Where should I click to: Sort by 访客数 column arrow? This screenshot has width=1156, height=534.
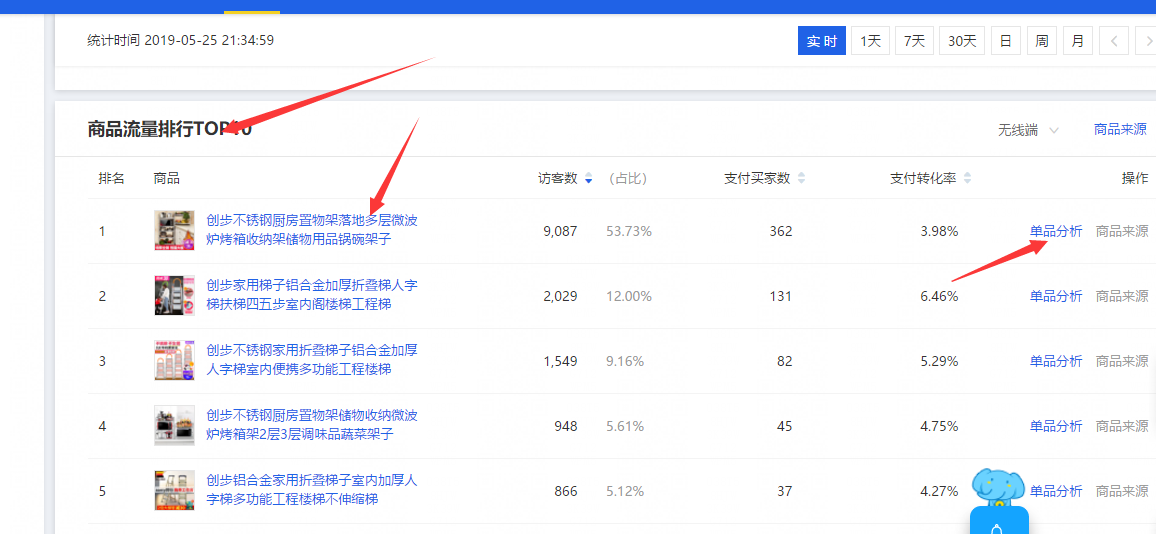pos(588,179)
